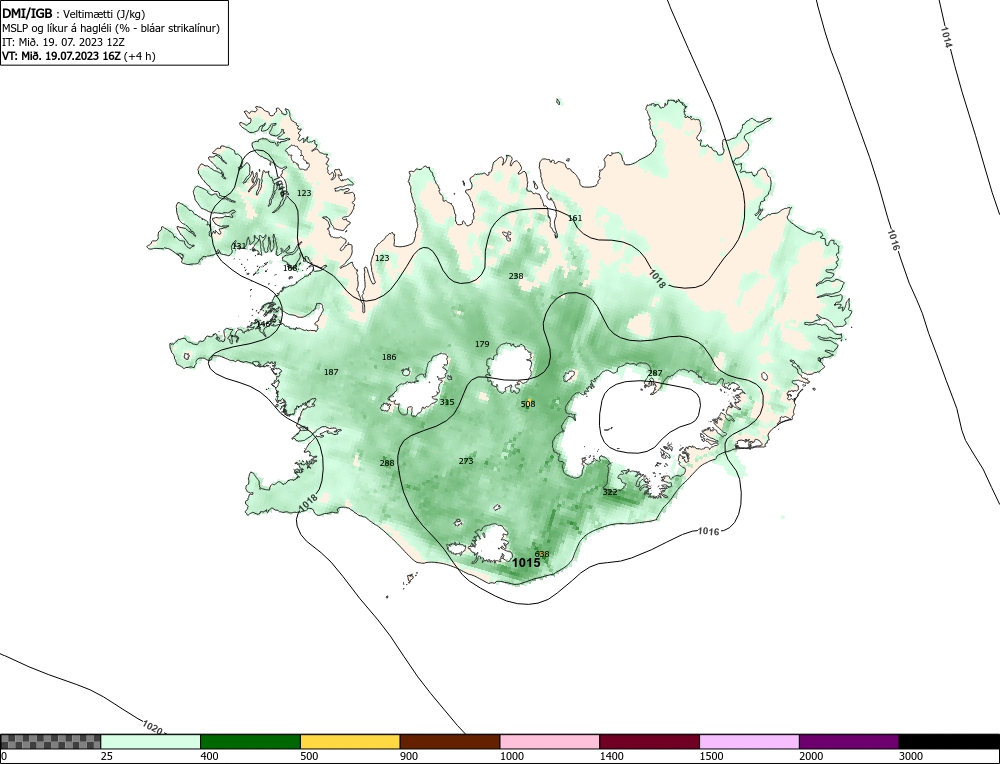Click the bold '1015' pressure minimum label

(x=526, y=562)
